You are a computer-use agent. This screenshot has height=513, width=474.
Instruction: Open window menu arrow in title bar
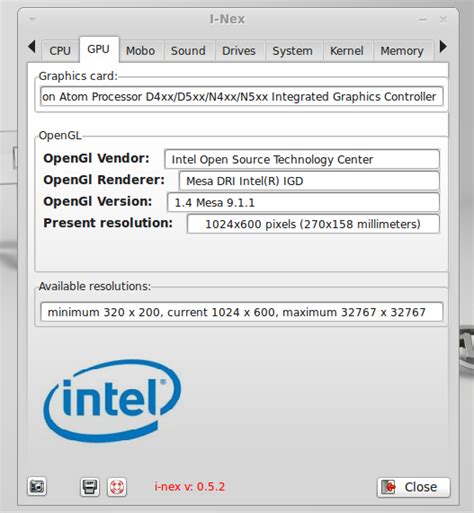click(32, 19)
